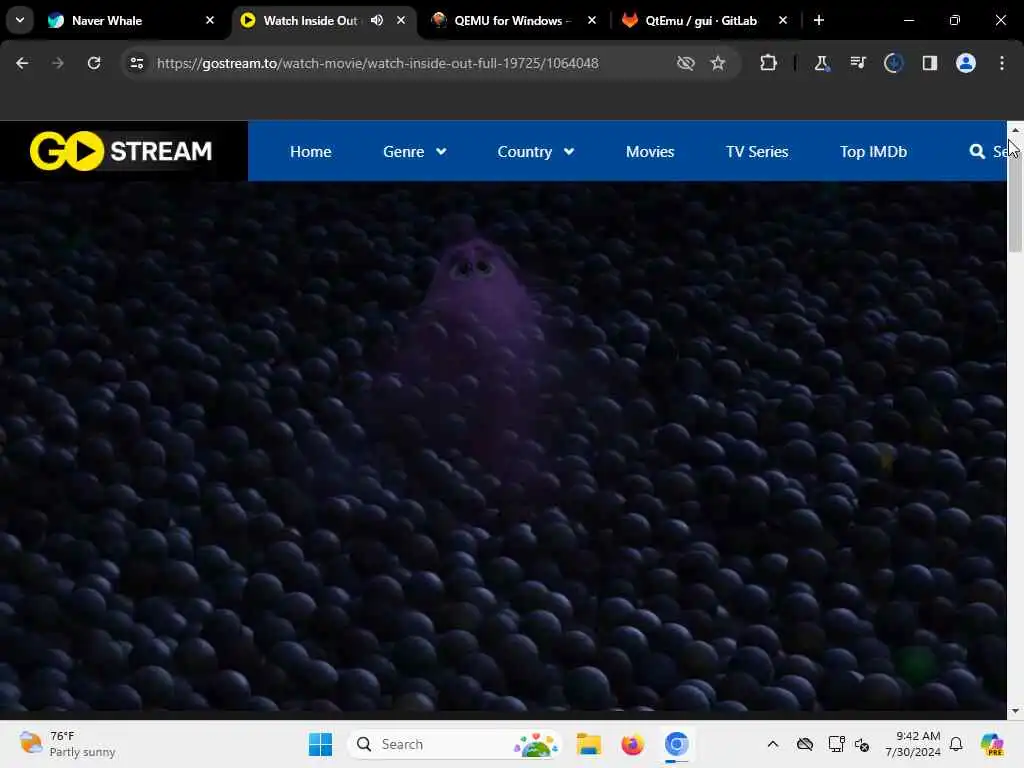This screenshot has width=1024, height=768.
Task: Open the clock and calendar flyout
Action: pos(912,744)
